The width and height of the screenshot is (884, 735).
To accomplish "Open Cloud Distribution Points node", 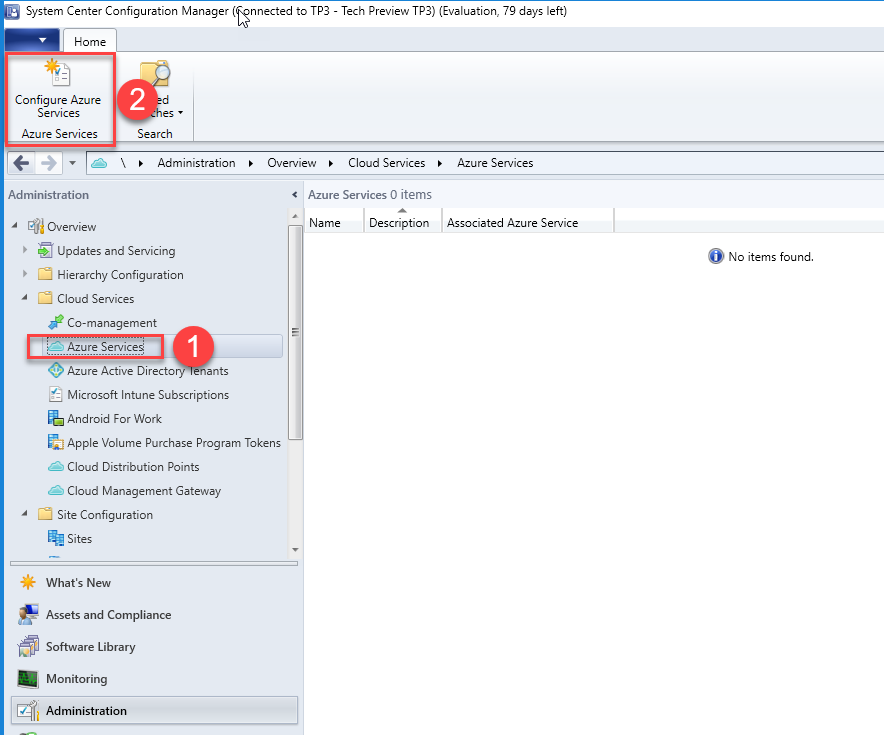I will [x=132, y=467].
